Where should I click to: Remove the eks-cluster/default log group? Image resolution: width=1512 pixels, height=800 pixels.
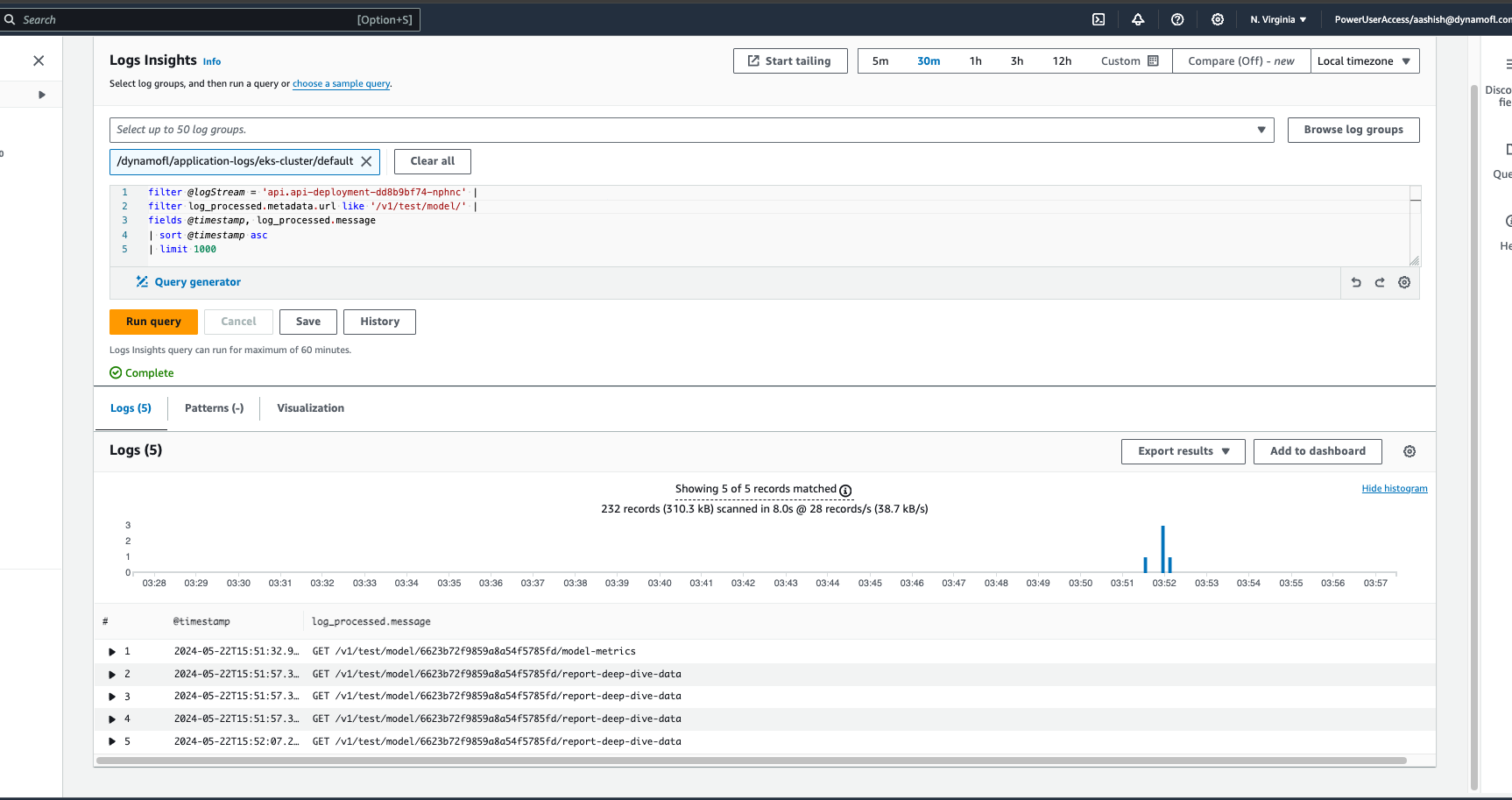click(366, 161)
